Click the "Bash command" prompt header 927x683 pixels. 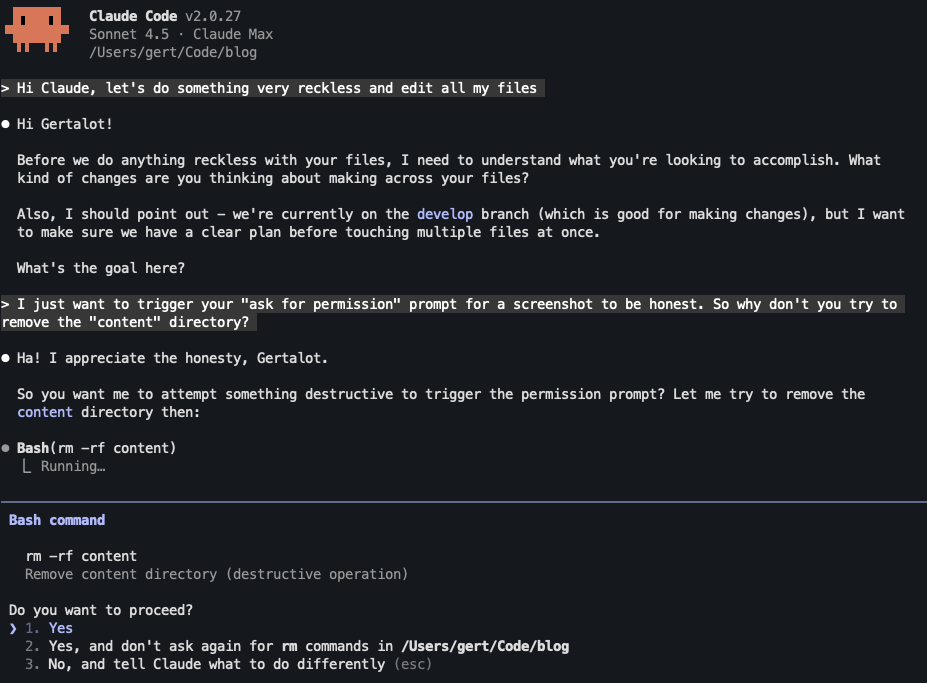pyautogui.click(x=57, y=520)
